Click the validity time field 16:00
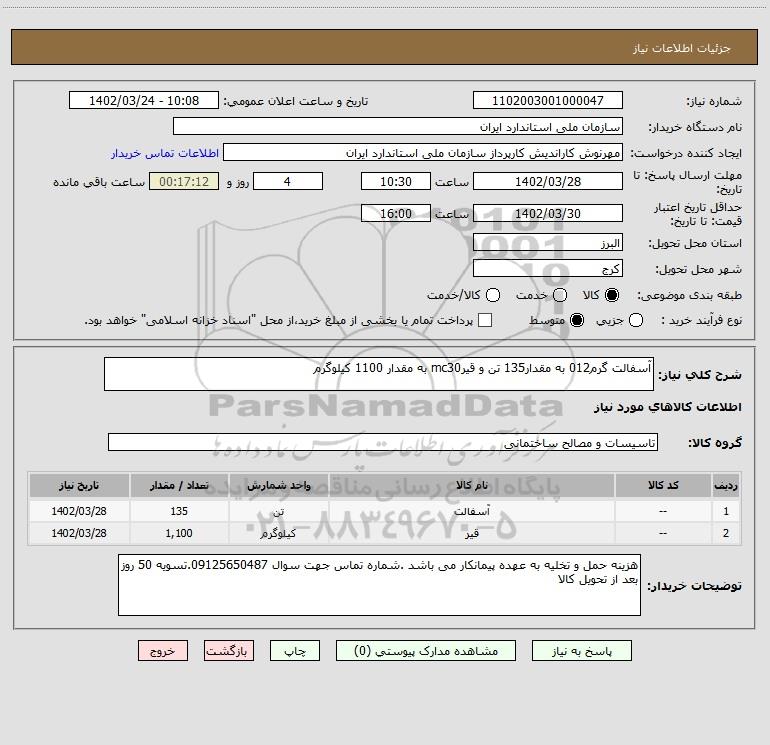770x745 pixels. point(396,213)
